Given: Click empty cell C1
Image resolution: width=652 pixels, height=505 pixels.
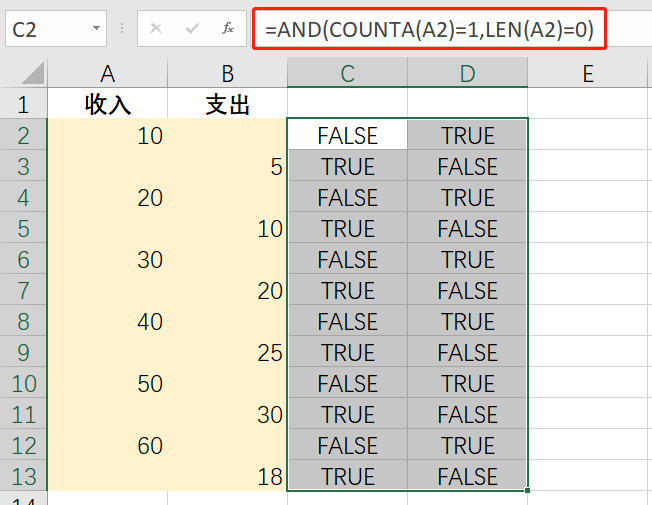Looking at the screenshot, I should click(347, 103).
